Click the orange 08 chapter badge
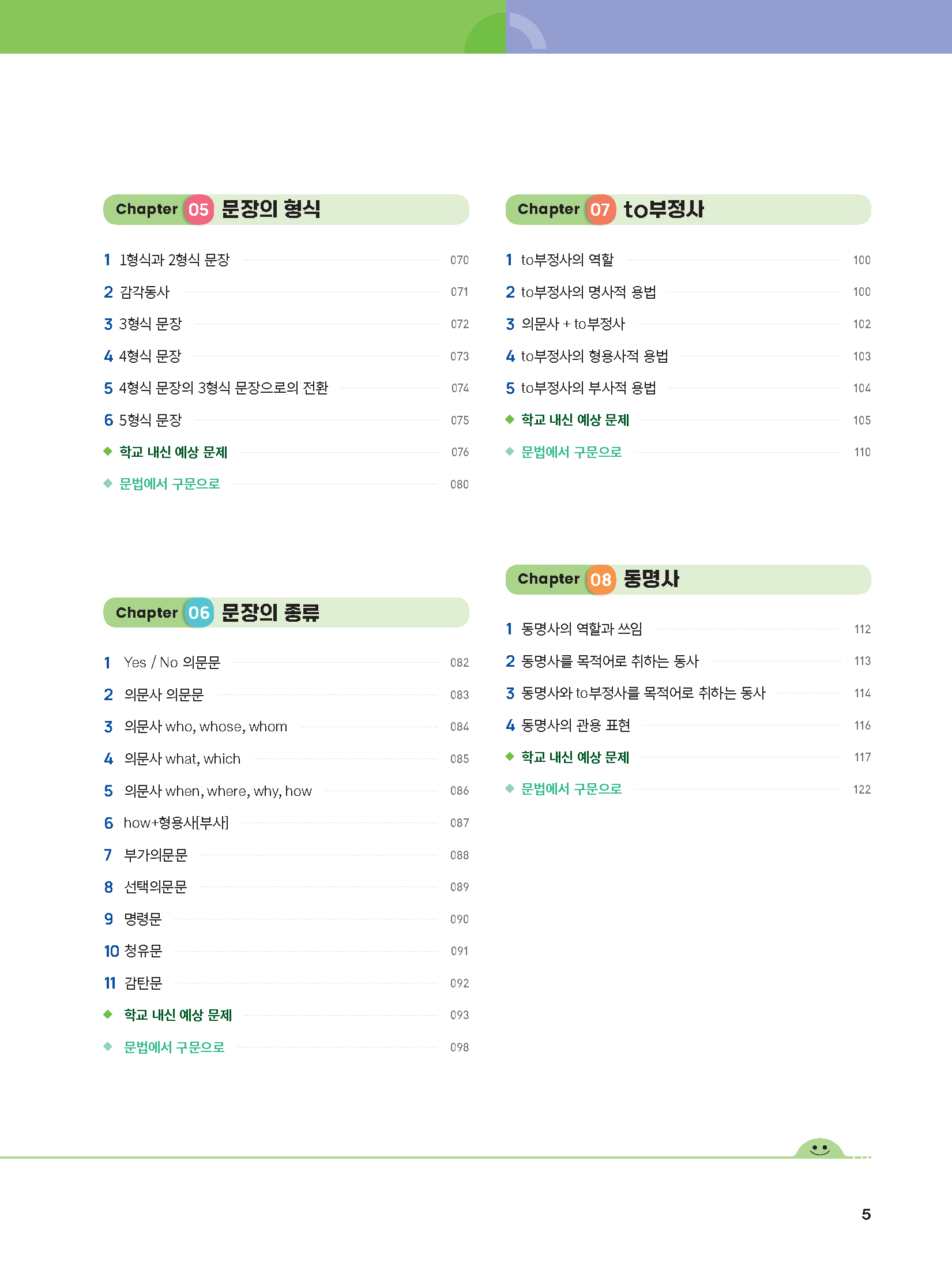 [600, 579]
